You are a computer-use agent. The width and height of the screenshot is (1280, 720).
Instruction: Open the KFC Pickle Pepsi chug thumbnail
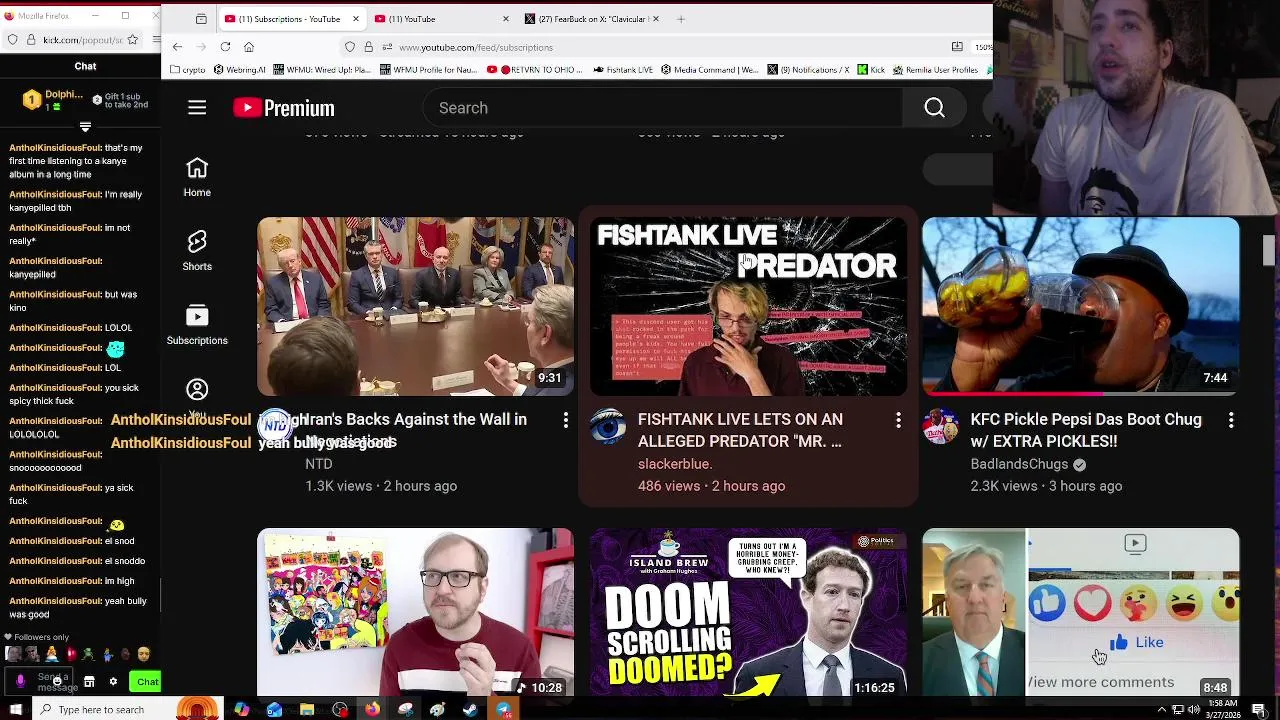[1081, 306]
